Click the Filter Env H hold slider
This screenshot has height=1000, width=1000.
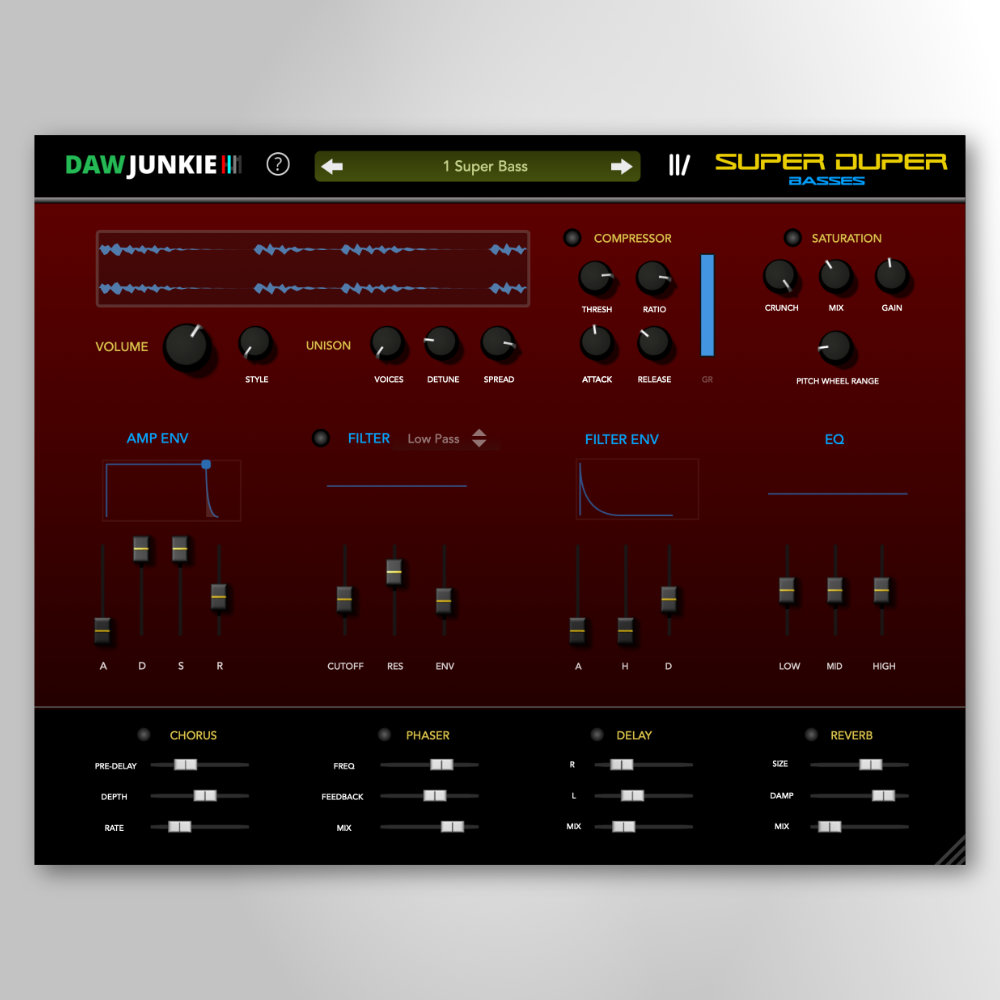point(626,630)
